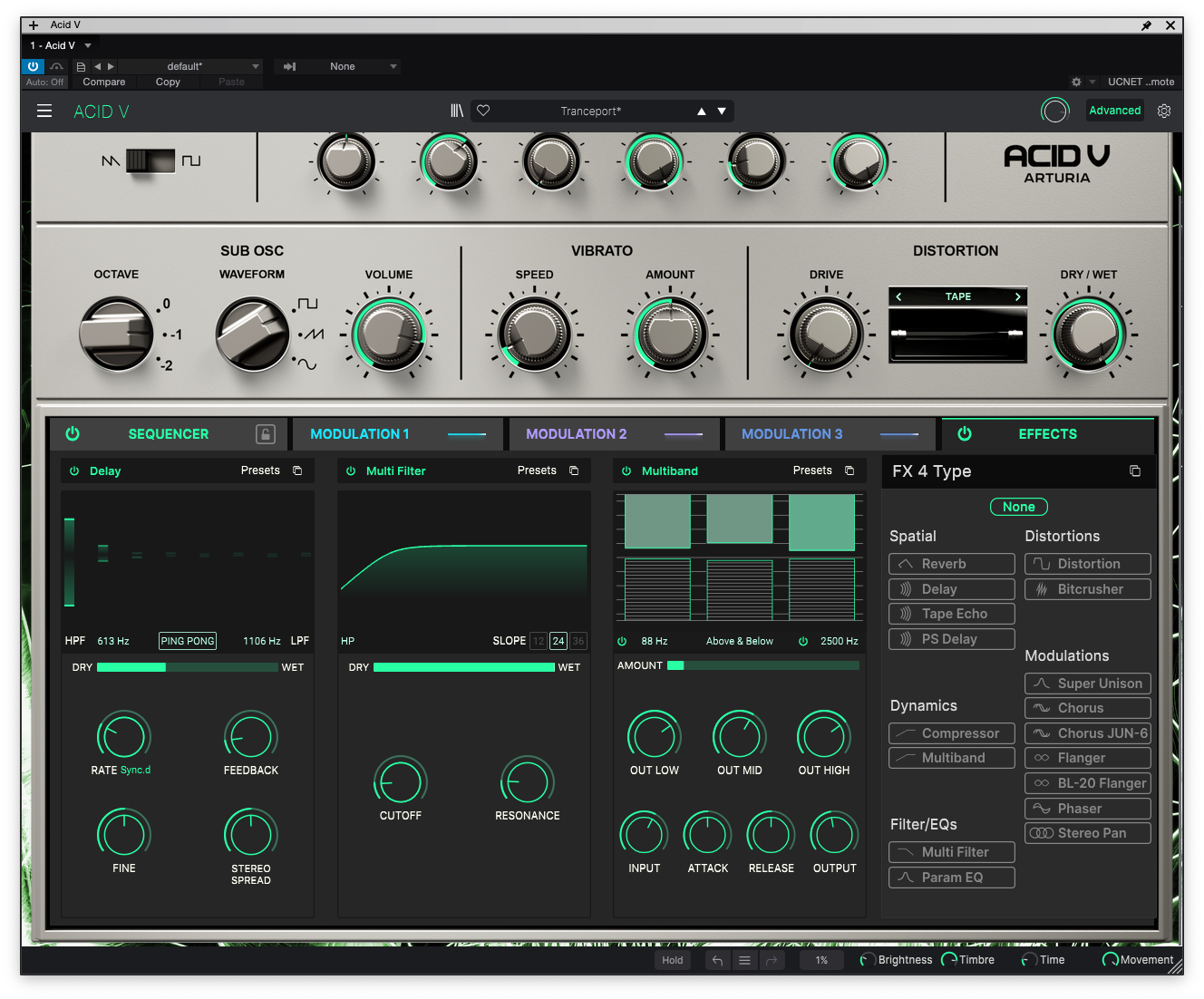The height and width of the screenshot is (999, 1204).
Task: Toggle the Sequencer power button
Action: [73, 434]
